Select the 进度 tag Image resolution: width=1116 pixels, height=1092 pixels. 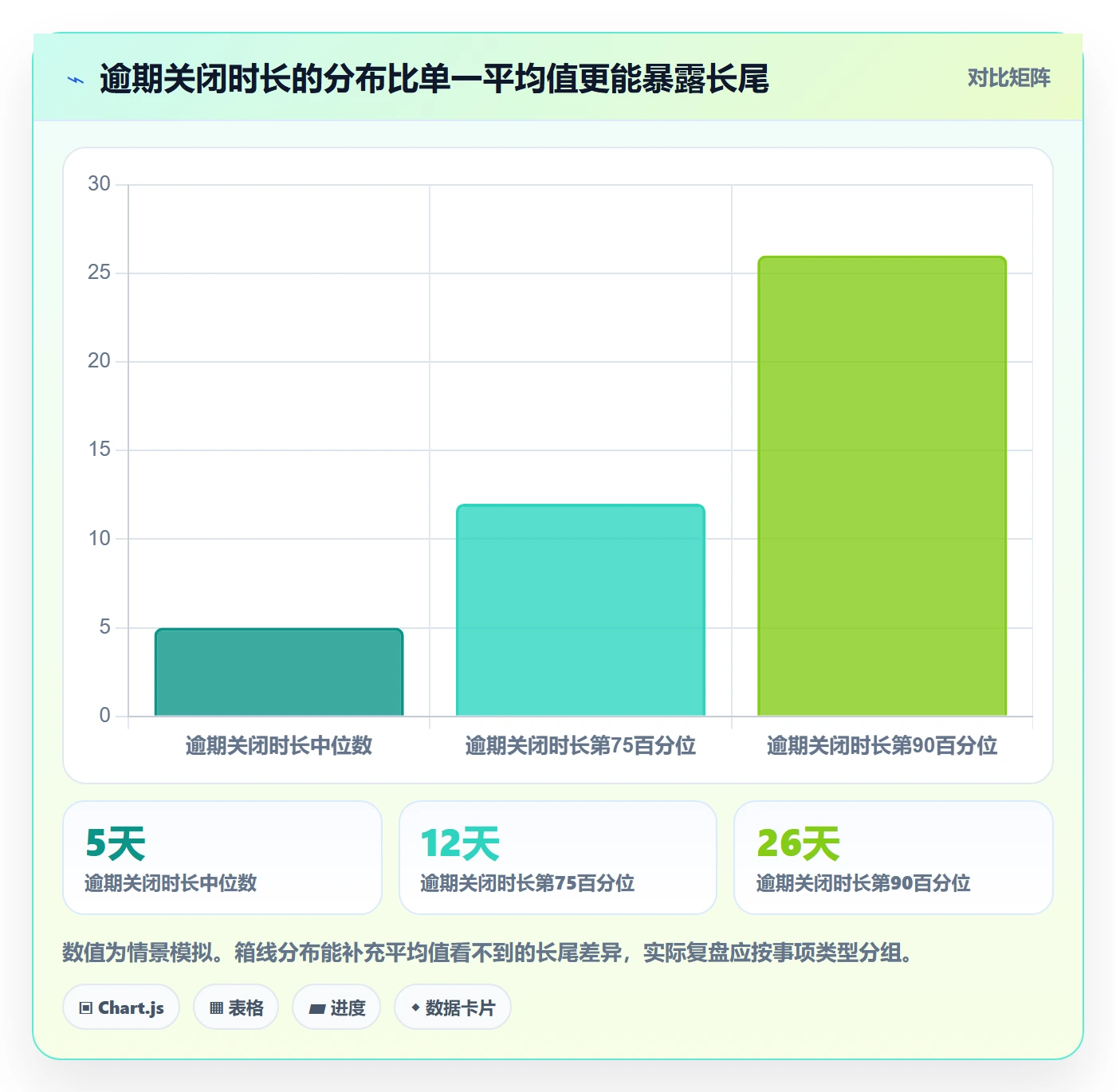click(x=336, y=1008)
